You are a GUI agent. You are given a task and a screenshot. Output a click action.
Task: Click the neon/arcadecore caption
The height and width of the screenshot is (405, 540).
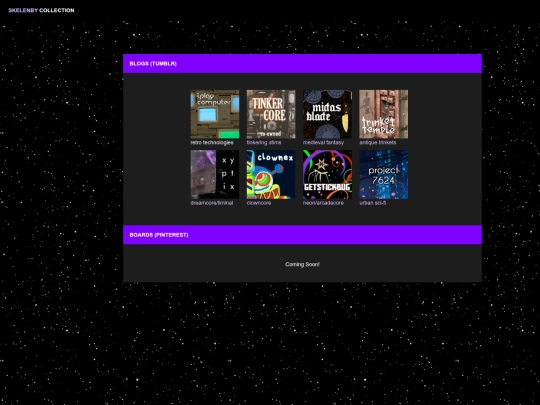tap(323, 203)
